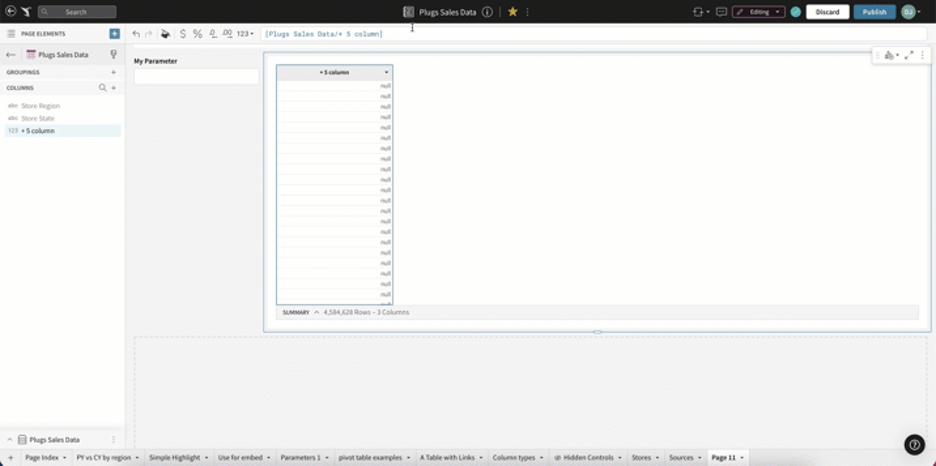This screenshot has height=466, width=936.
Task: Click the undo arrow icon
Action: [136, 34]
